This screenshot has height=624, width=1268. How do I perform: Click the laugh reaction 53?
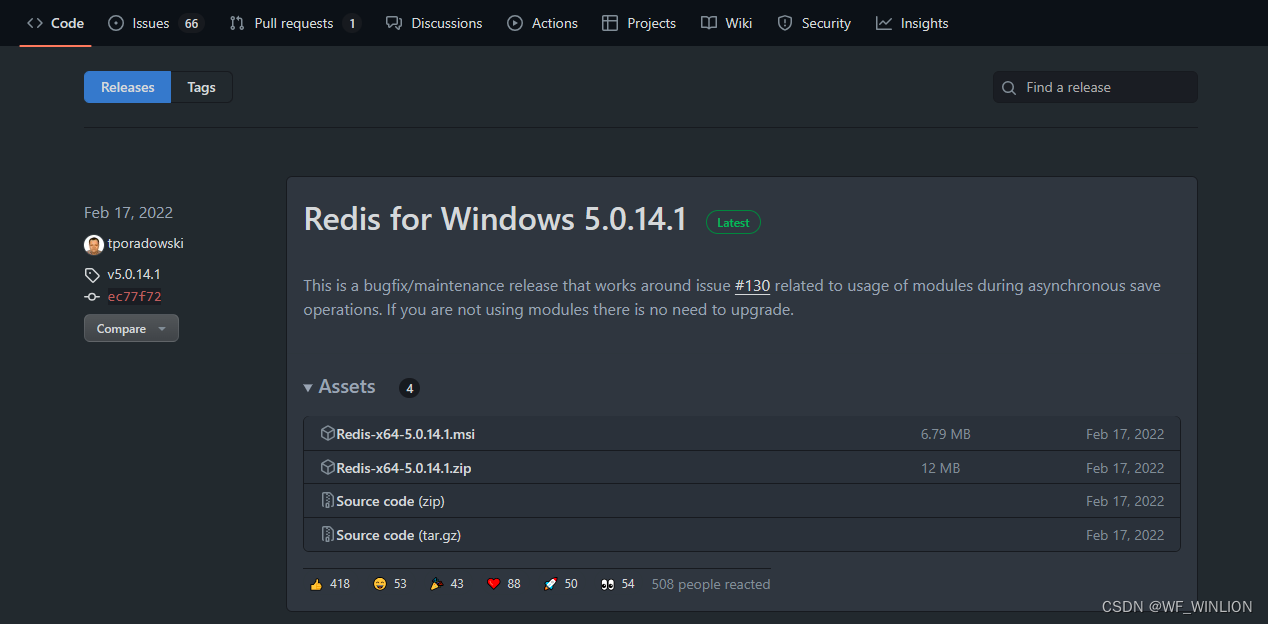(390, 584)
